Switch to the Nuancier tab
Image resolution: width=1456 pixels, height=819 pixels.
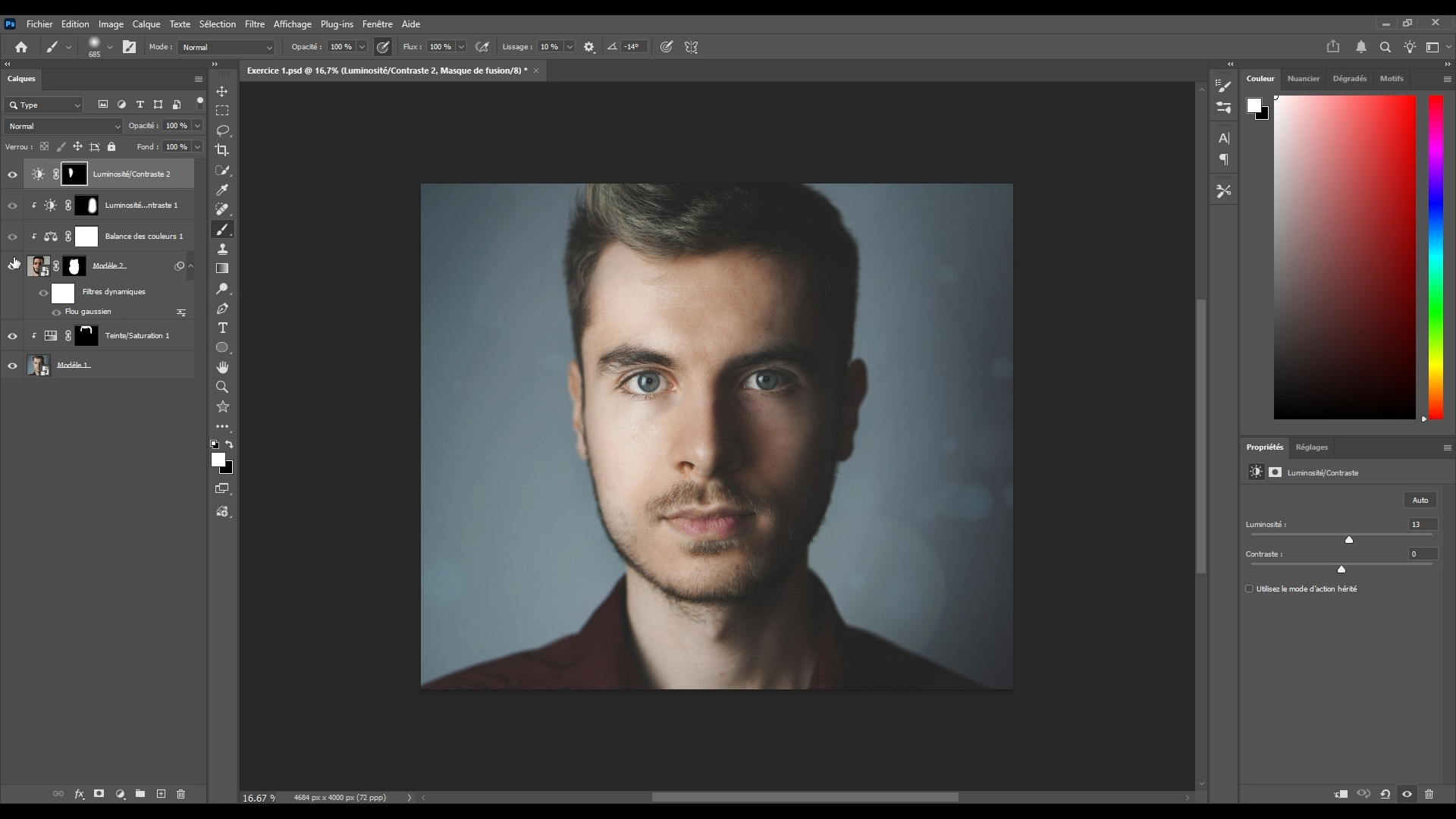(1303, 78)
